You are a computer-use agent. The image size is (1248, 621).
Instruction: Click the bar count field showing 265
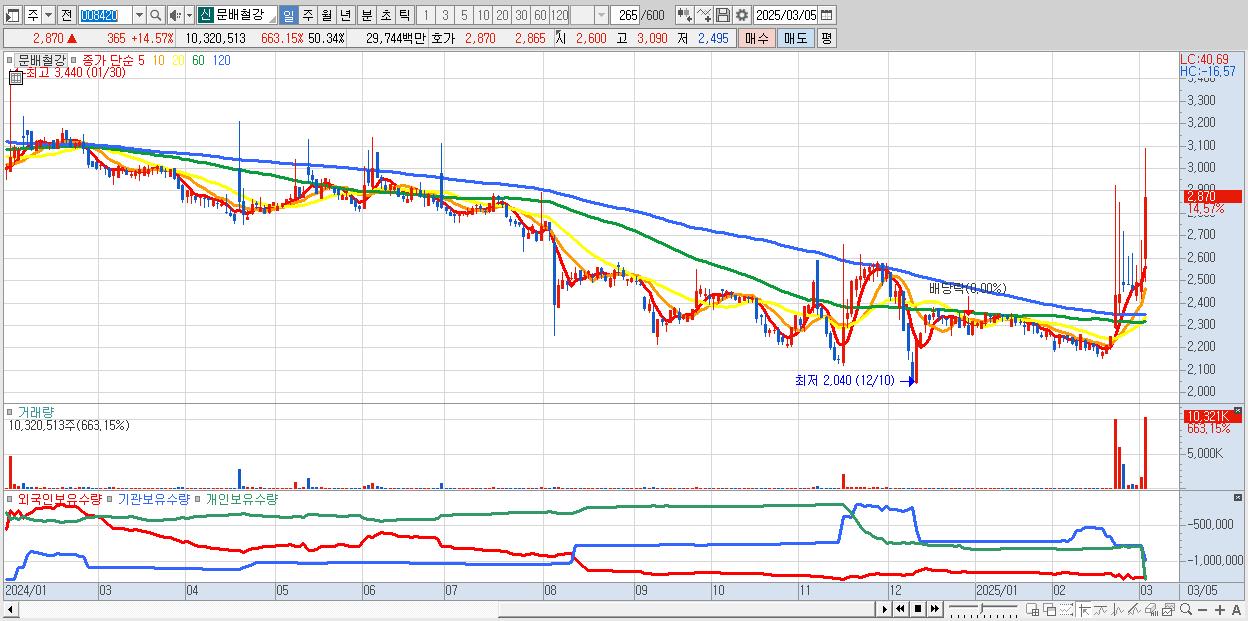click(625, 16)
